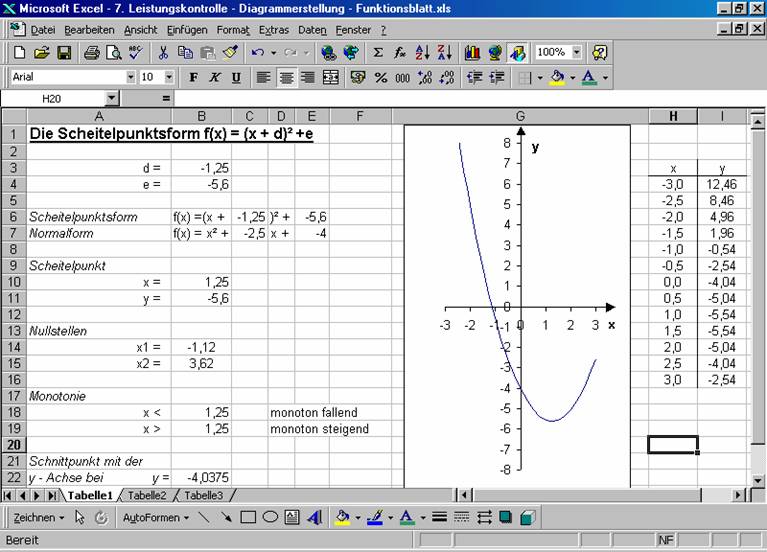Click the Zeichnen button
Image resolution: width=767 pixels, height=552 pixels.
(39, 517)
